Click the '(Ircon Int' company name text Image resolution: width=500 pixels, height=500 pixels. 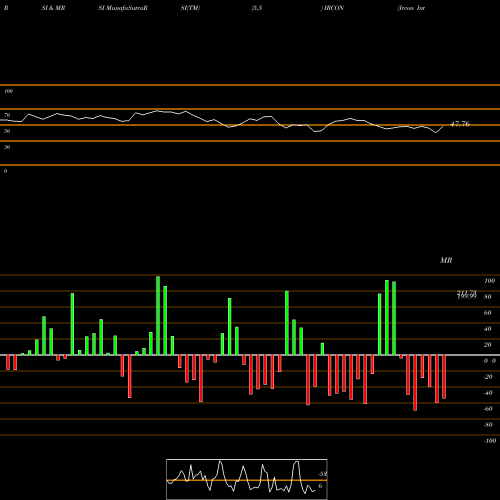[x=411, y=8]
